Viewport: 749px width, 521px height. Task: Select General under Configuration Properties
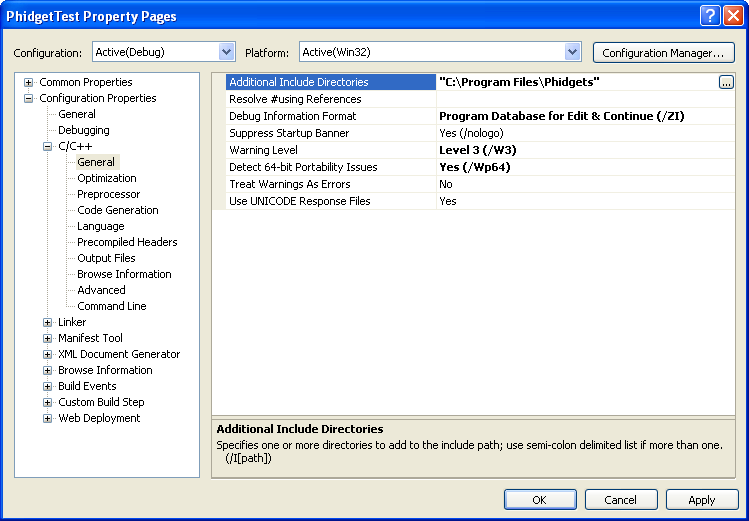click(77, 114)
